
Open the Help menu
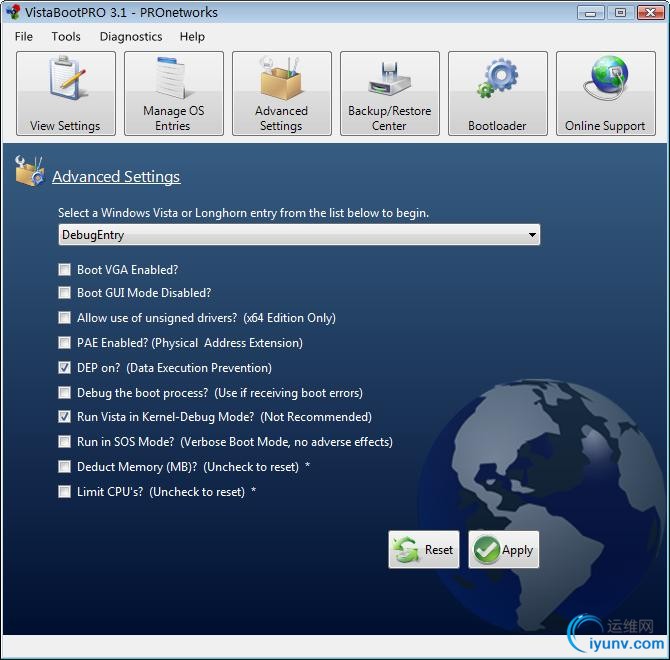point(192,37)
